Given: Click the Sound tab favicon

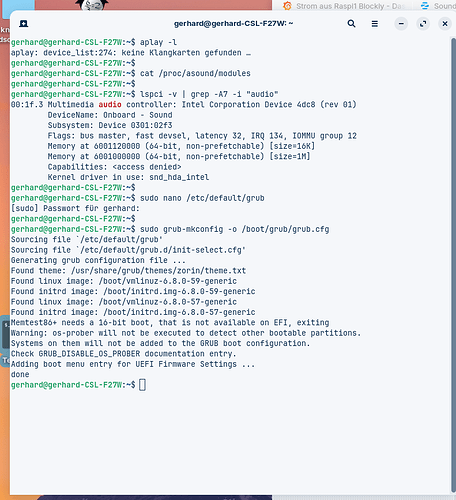Looking at the screenshot, I should [425, 6].
